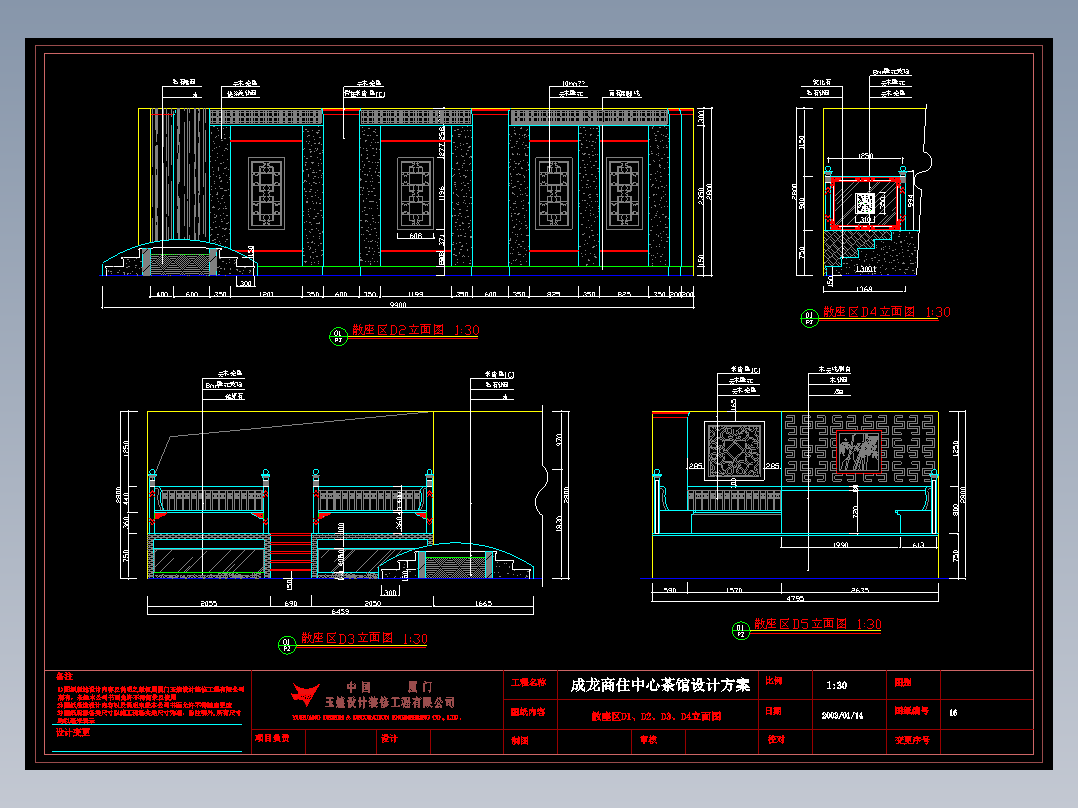Screen dimensions: 1078x808
Task: Click the green section marker beside D2 title
Action: pyautogui.click(x=338, y=336)
